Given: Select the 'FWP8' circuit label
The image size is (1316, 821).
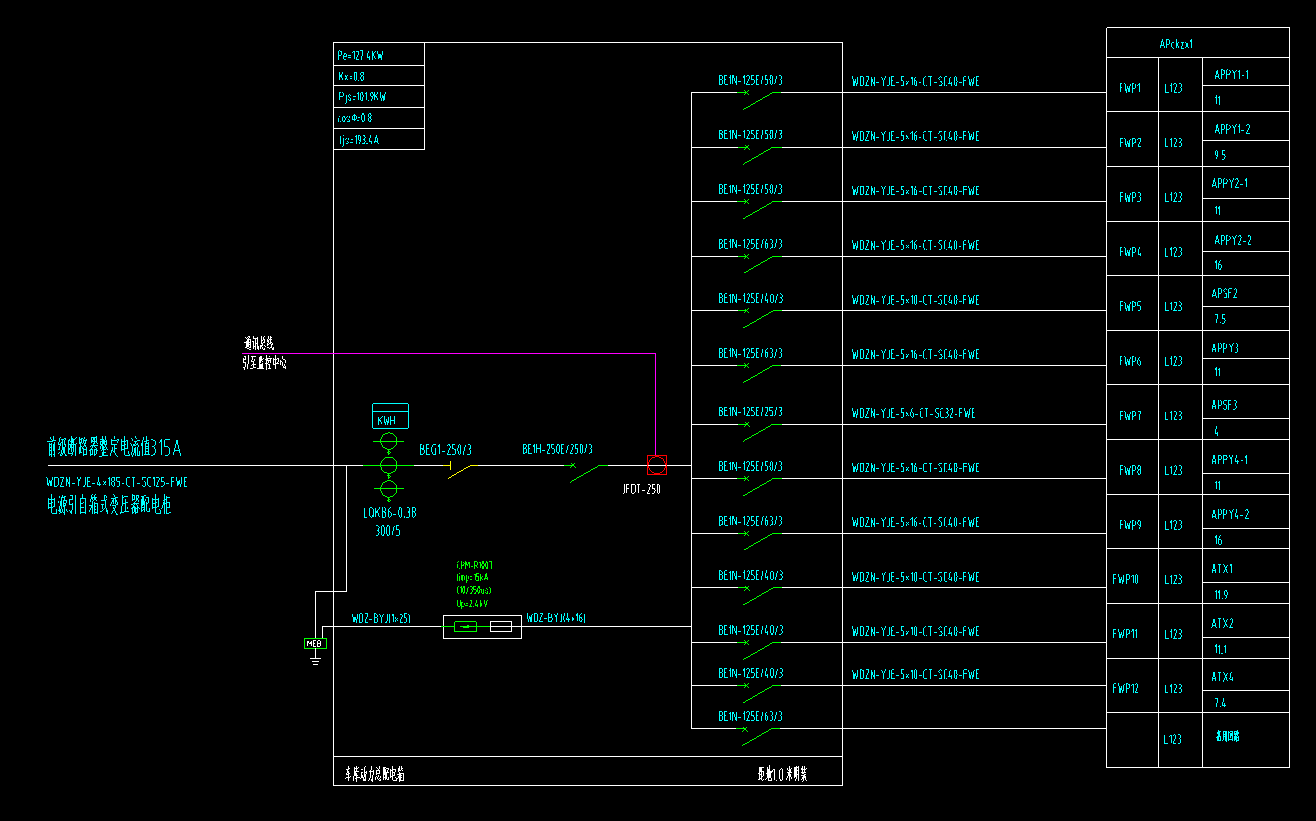Looking at the screenshot, I should point(1130,470).
